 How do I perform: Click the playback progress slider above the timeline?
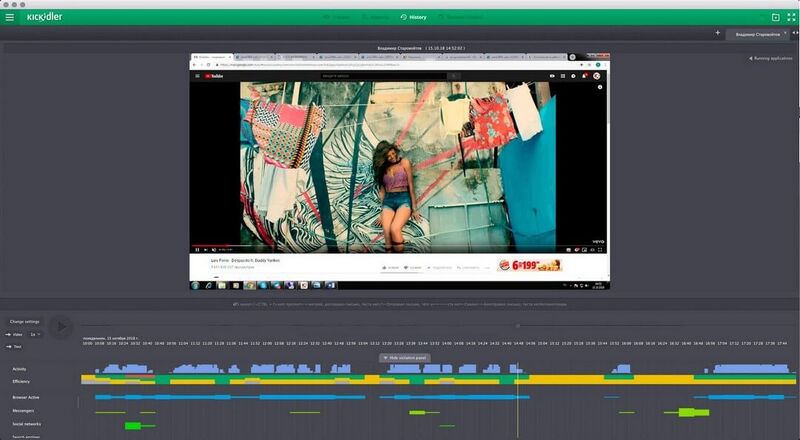(x=439, y=325)
